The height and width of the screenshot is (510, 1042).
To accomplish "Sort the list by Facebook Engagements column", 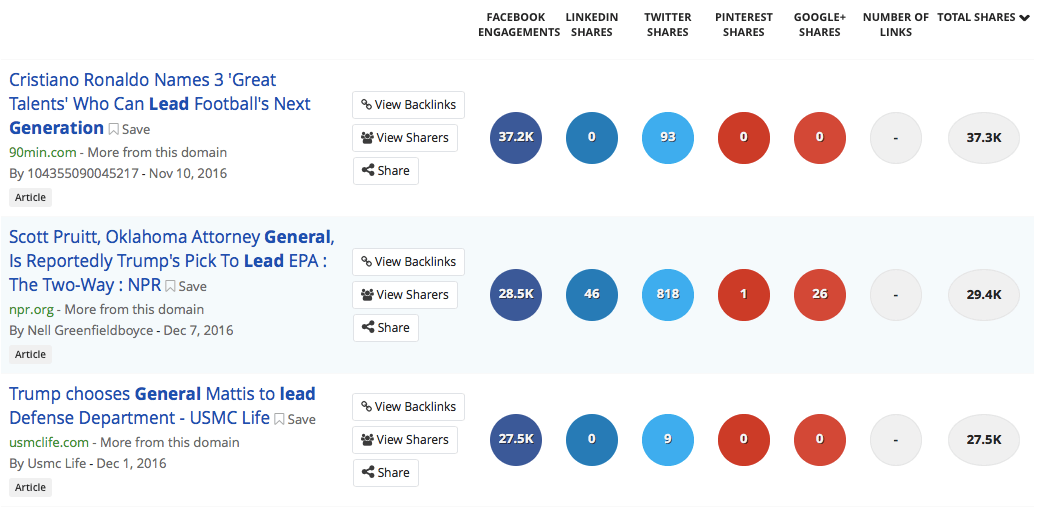I will 519,25.
